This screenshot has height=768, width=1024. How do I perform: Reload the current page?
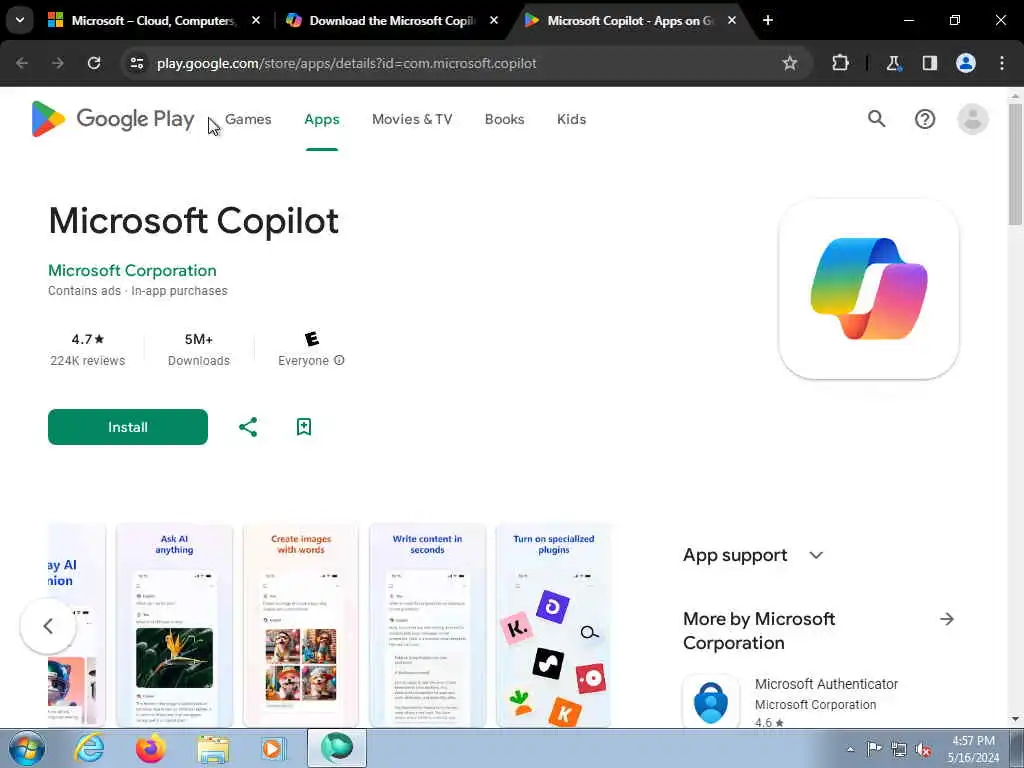[94, 63]
